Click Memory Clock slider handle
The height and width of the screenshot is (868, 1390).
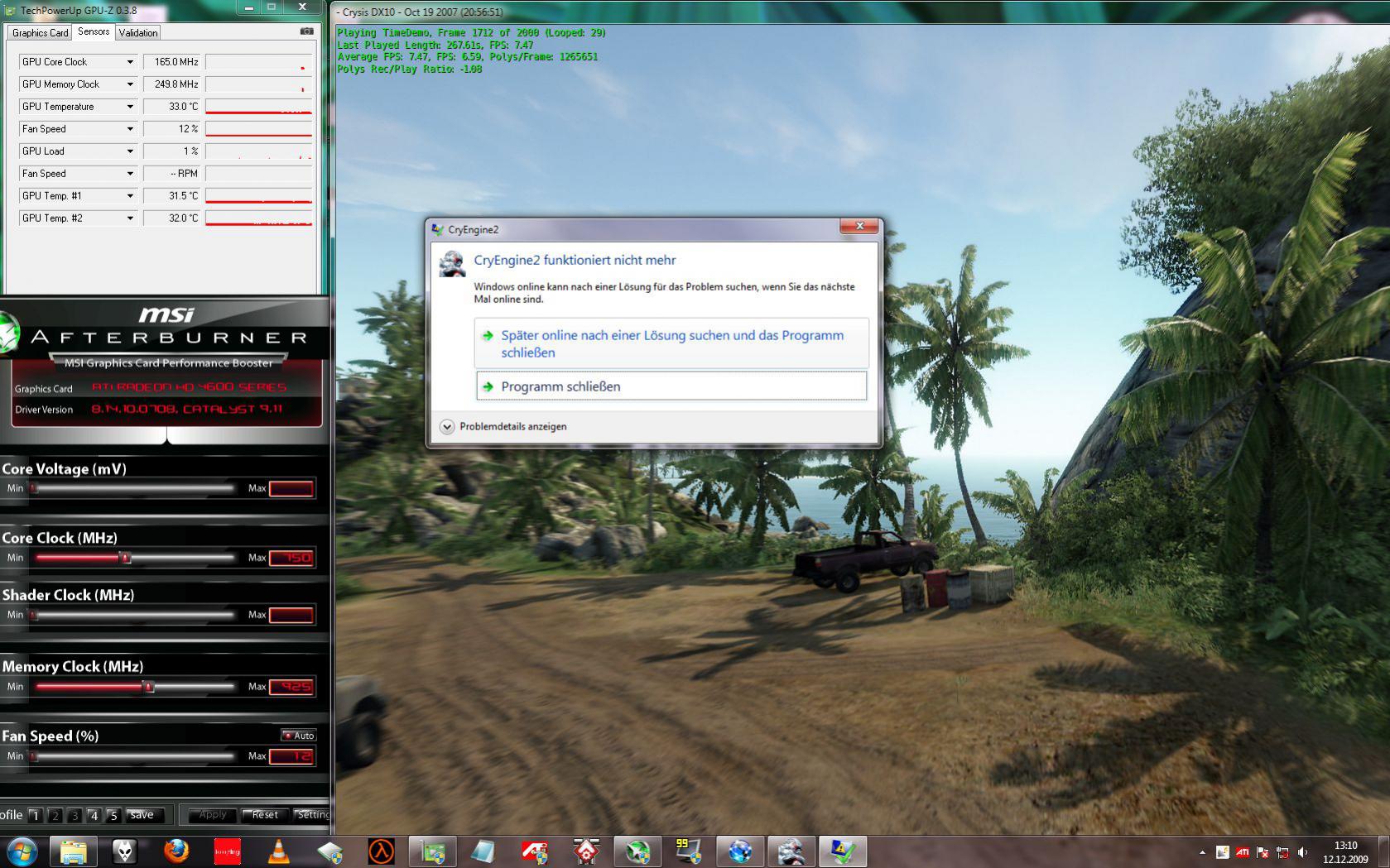148,687
